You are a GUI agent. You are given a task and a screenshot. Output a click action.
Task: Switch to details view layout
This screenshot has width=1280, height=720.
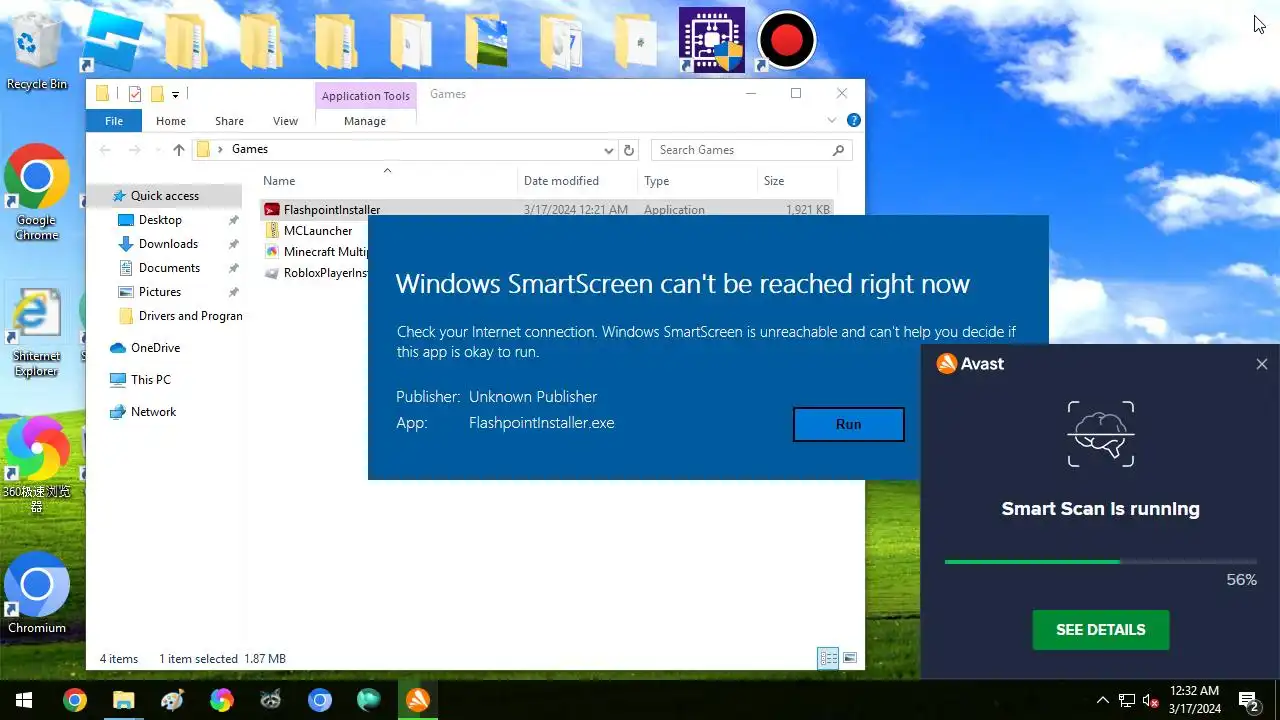click(x=828, y=658)
